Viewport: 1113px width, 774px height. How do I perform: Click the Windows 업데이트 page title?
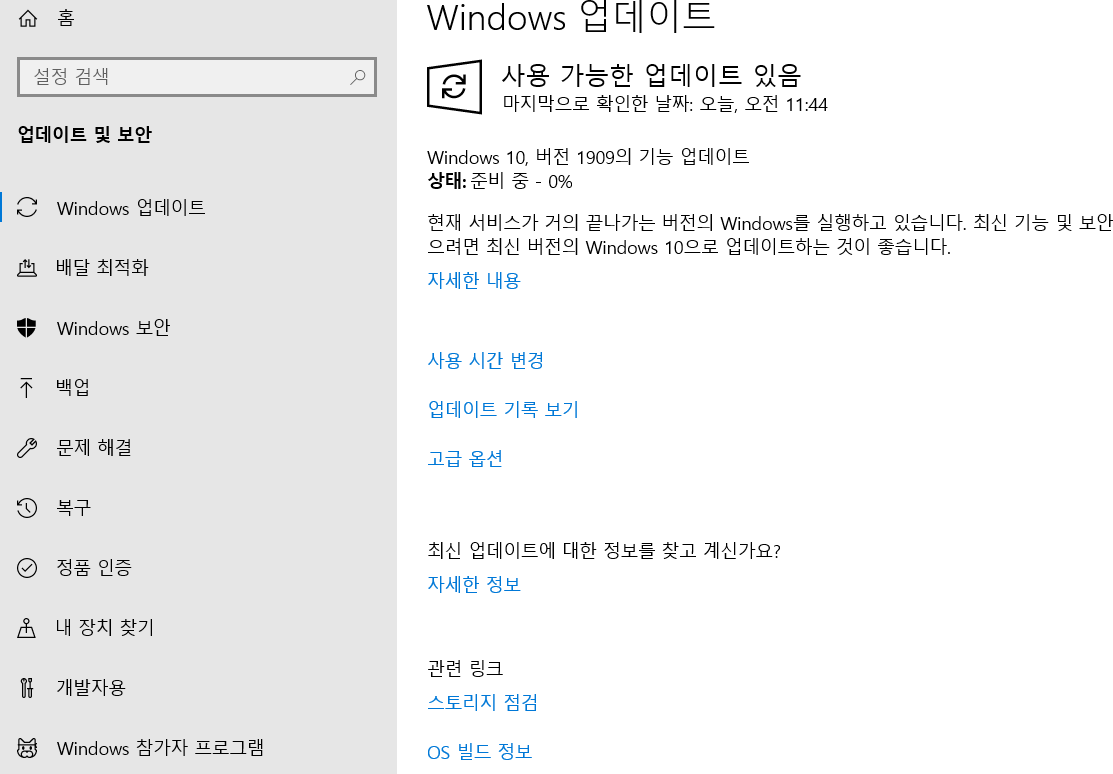tap(571, 17)
